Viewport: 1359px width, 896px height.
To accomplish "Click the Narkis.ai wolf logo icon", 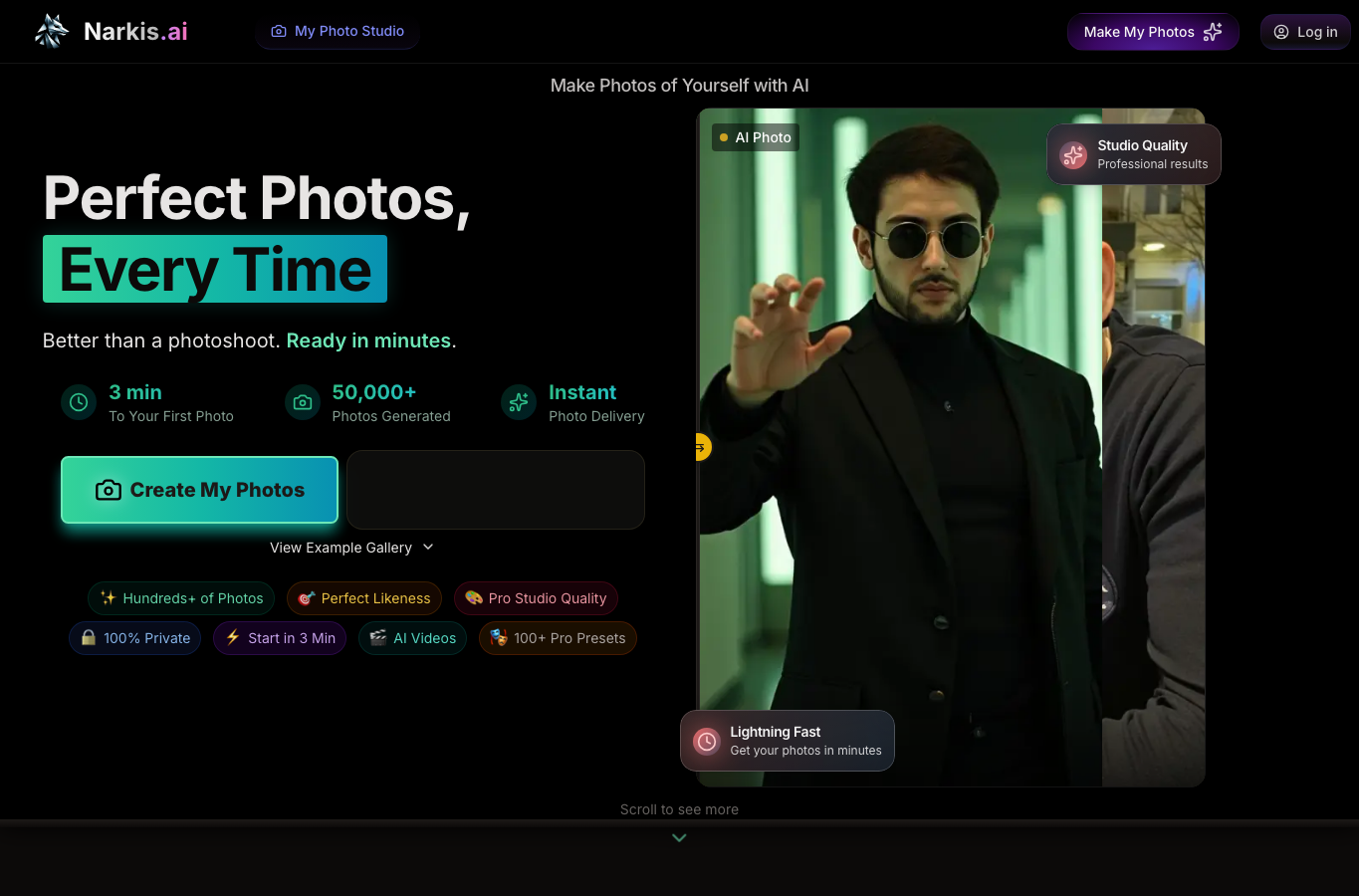I will 52,31.
